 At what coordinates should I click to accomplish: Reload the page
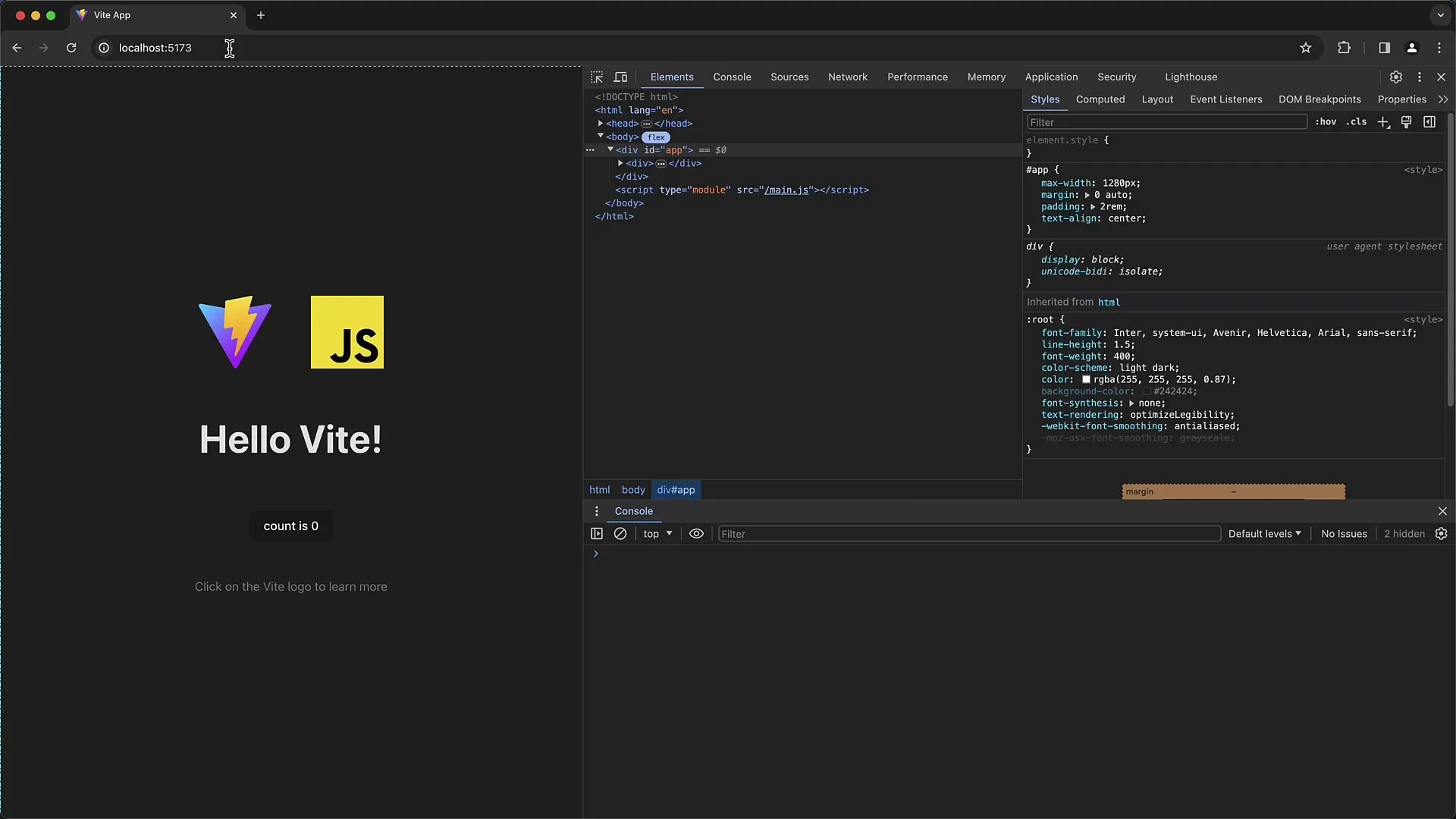click(x=71, y=48)
